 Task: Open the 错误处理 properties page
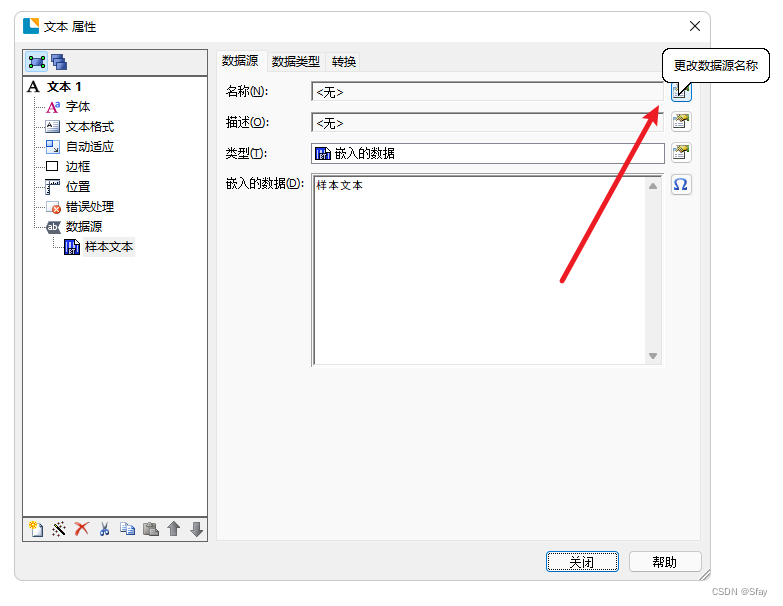pos(90,207)
